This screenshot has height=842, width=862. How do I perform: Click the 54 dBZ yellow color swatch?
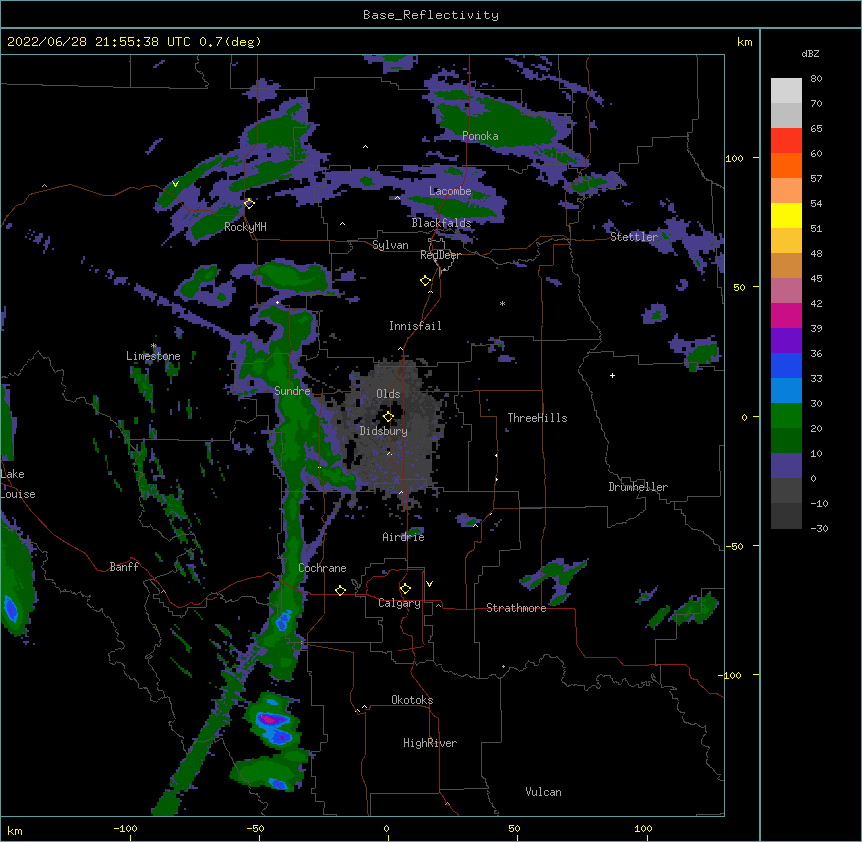[x=786, y=215]
